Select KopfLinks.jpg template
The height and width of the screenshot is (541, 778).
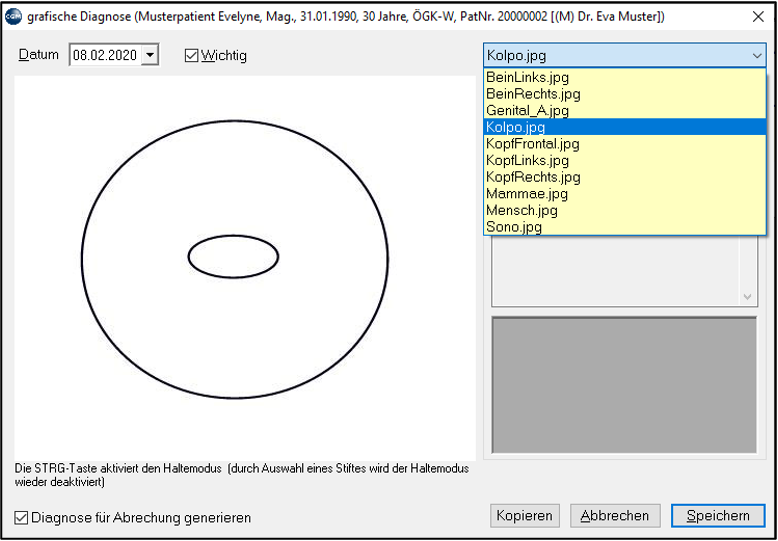(625, 160)
